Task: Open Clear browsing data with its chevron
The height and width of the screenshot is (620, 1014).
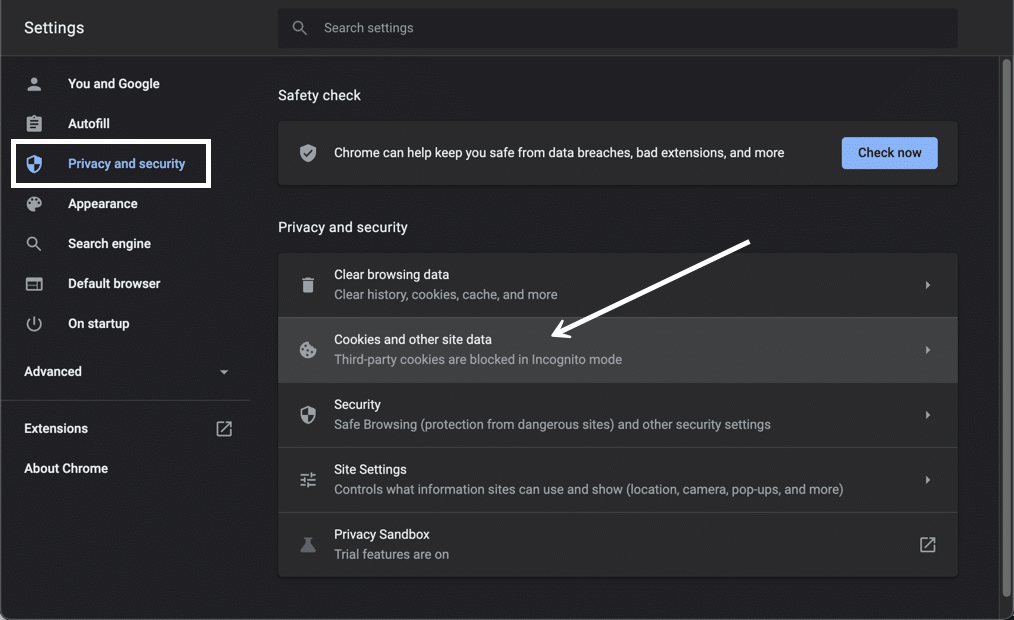Action: click(927, 284)
